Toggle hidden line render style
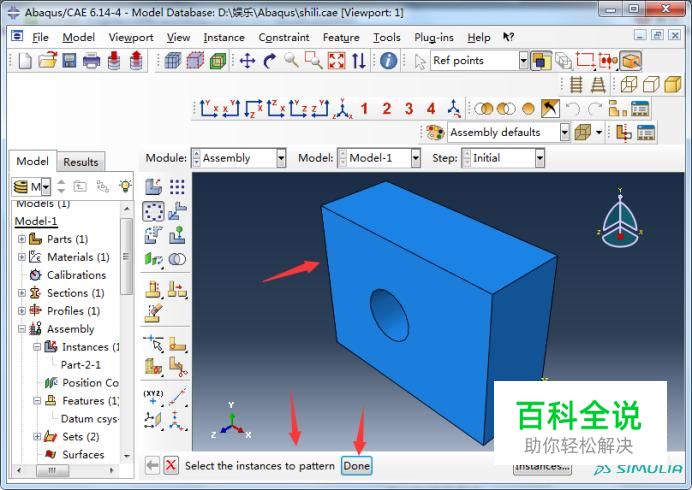Screen dimensions: 692x490 click(x=651, y=84)
